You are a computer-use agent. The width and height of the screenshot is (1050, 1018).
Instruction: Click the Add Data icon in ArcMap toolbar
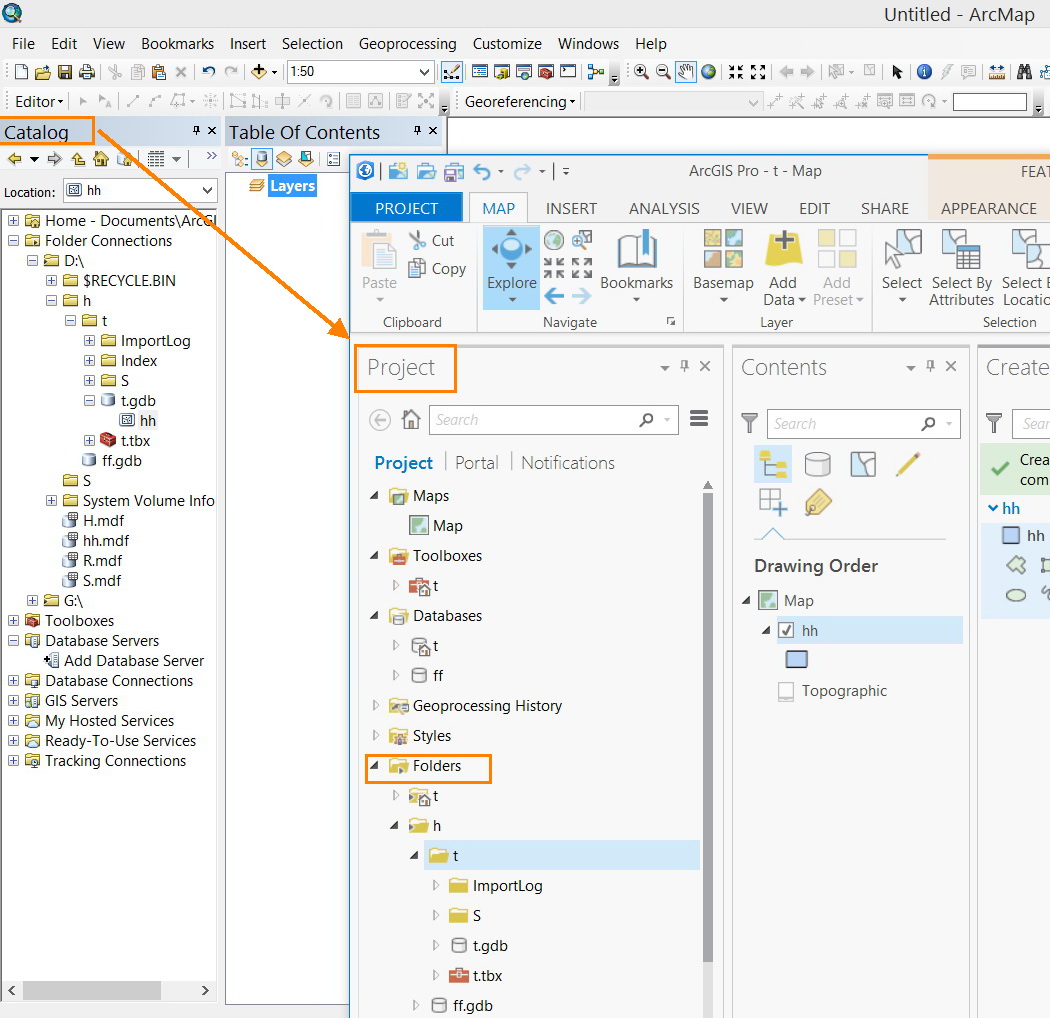258,72
